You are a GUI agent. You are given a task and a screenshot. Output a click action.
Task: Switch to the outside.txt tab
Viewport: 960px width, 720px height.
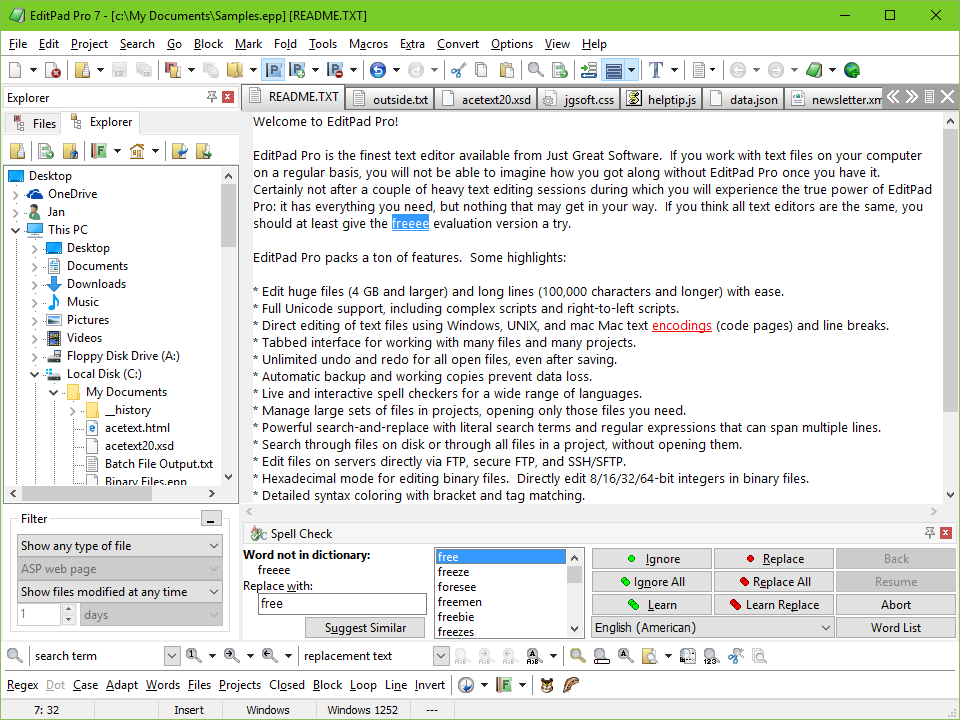401,99
